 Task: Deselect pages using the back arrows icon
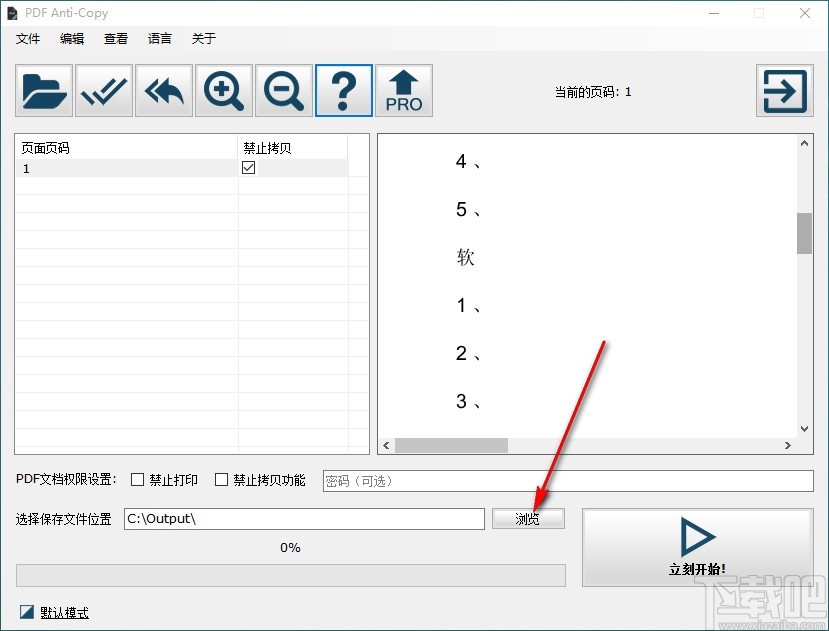(163, 90)
